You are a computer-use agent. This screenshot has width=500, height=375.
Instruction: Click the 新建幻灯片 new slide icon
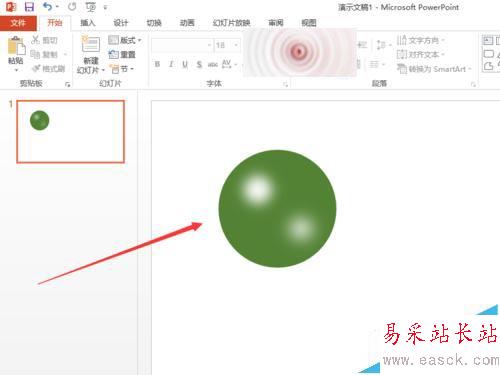click(x=91, y=44)
